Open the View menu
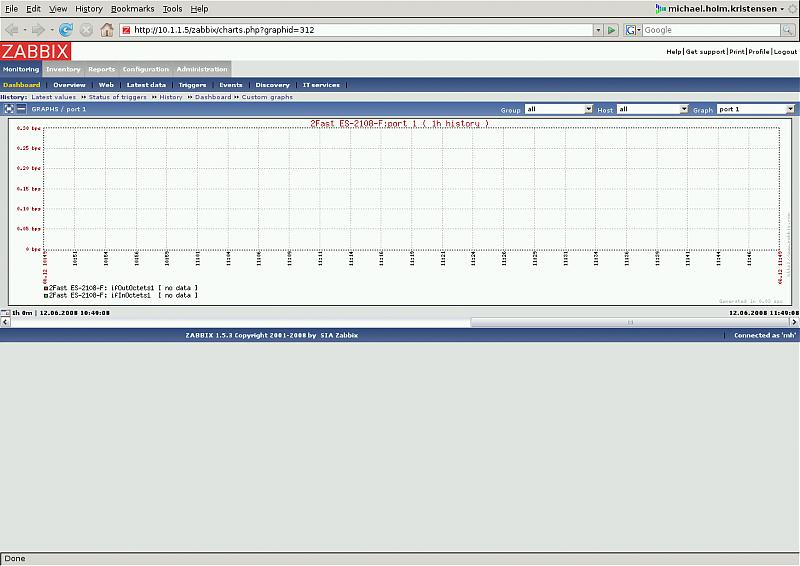The width and height of the screenshot is (800, 566). point(58,9)
